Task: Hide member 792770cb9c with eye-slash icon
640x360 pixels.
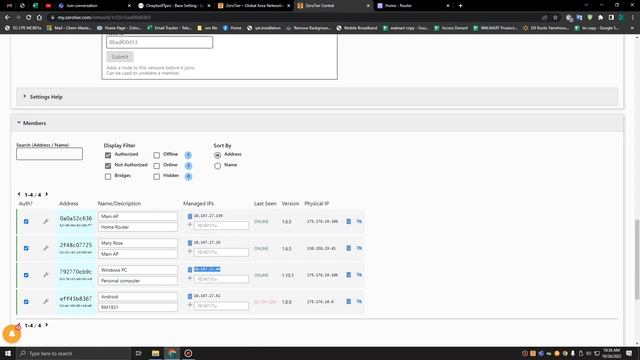Action: pos(359,275)
